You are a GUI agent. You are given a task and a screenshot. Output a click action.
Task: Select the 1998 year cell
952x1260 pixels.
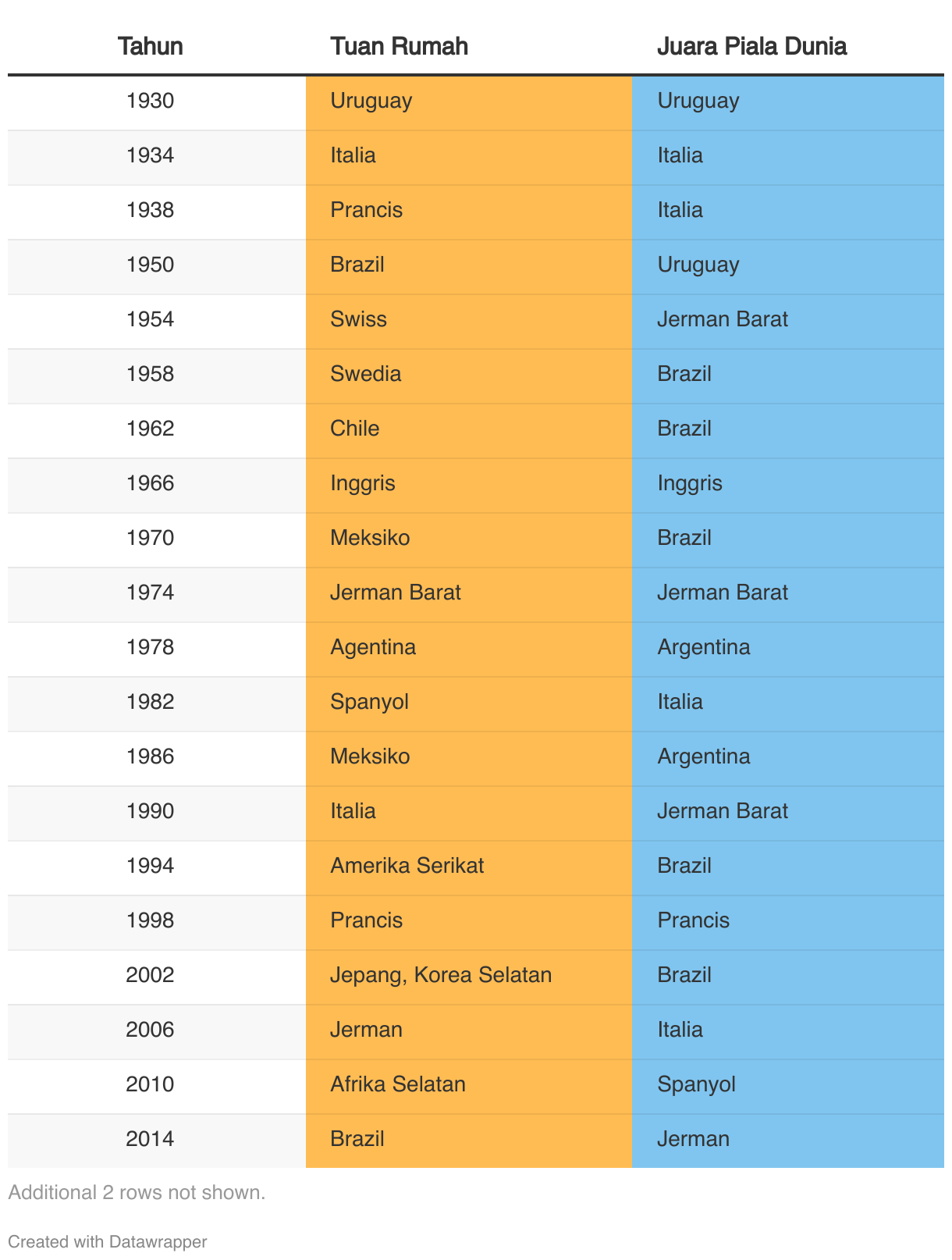[x=150, y=921]
